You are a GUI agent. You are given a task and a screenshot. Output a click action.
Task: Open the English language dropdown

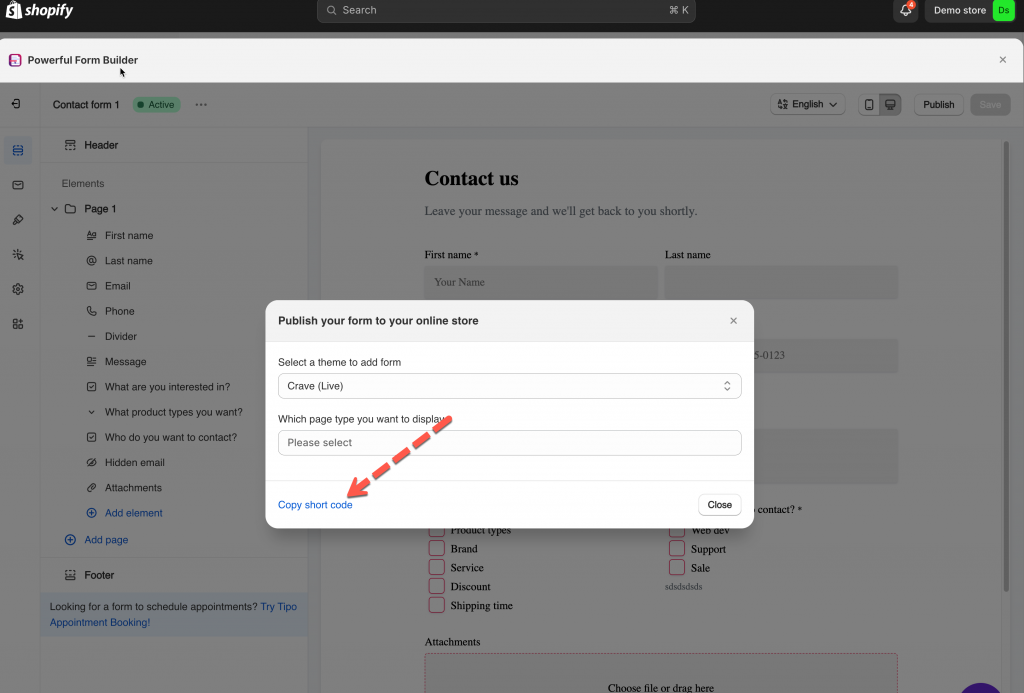[x=807, y=105]
